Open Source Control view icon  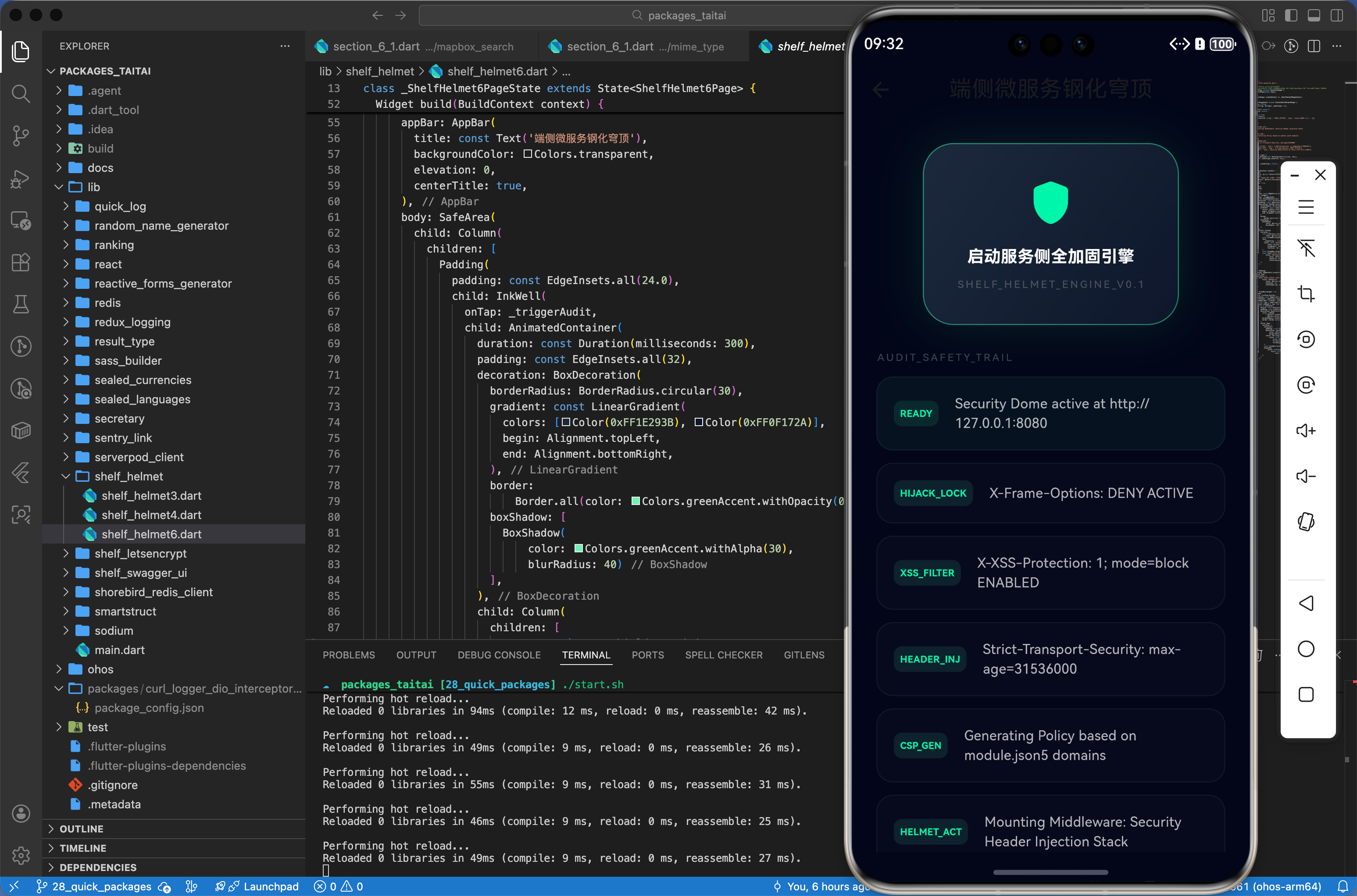coord(21,135)
